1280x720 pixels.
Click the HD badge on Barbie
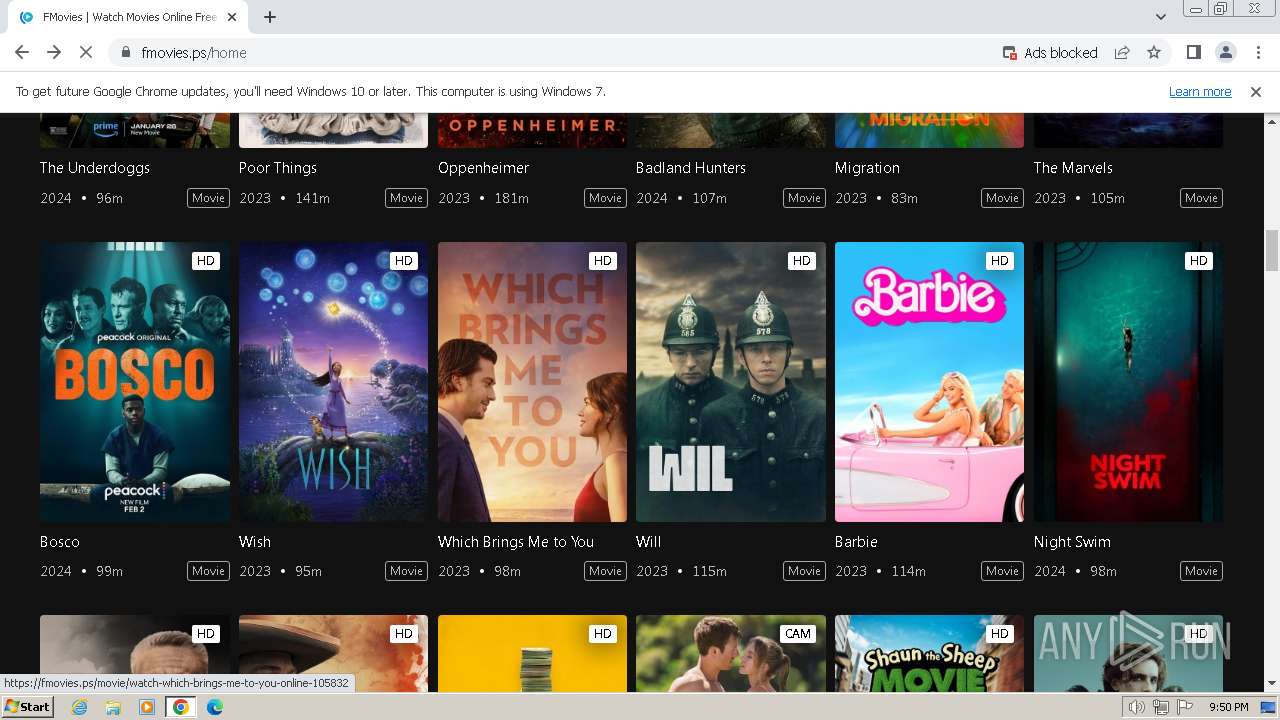click(x=1000, y=261)
